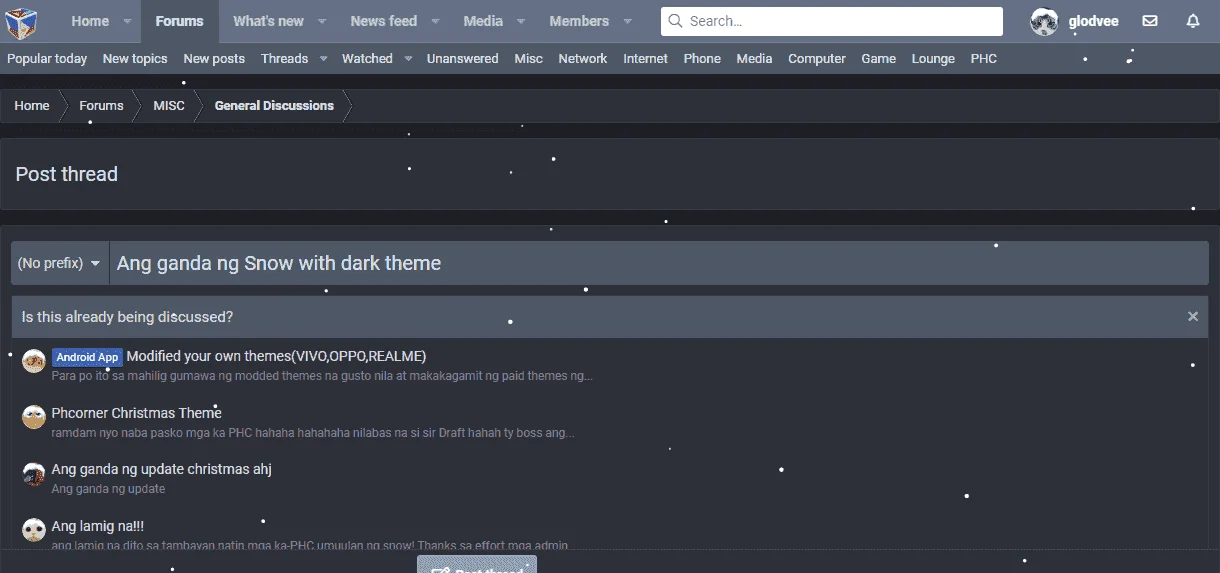
Task: Open the New topics link
Action: 135,59
